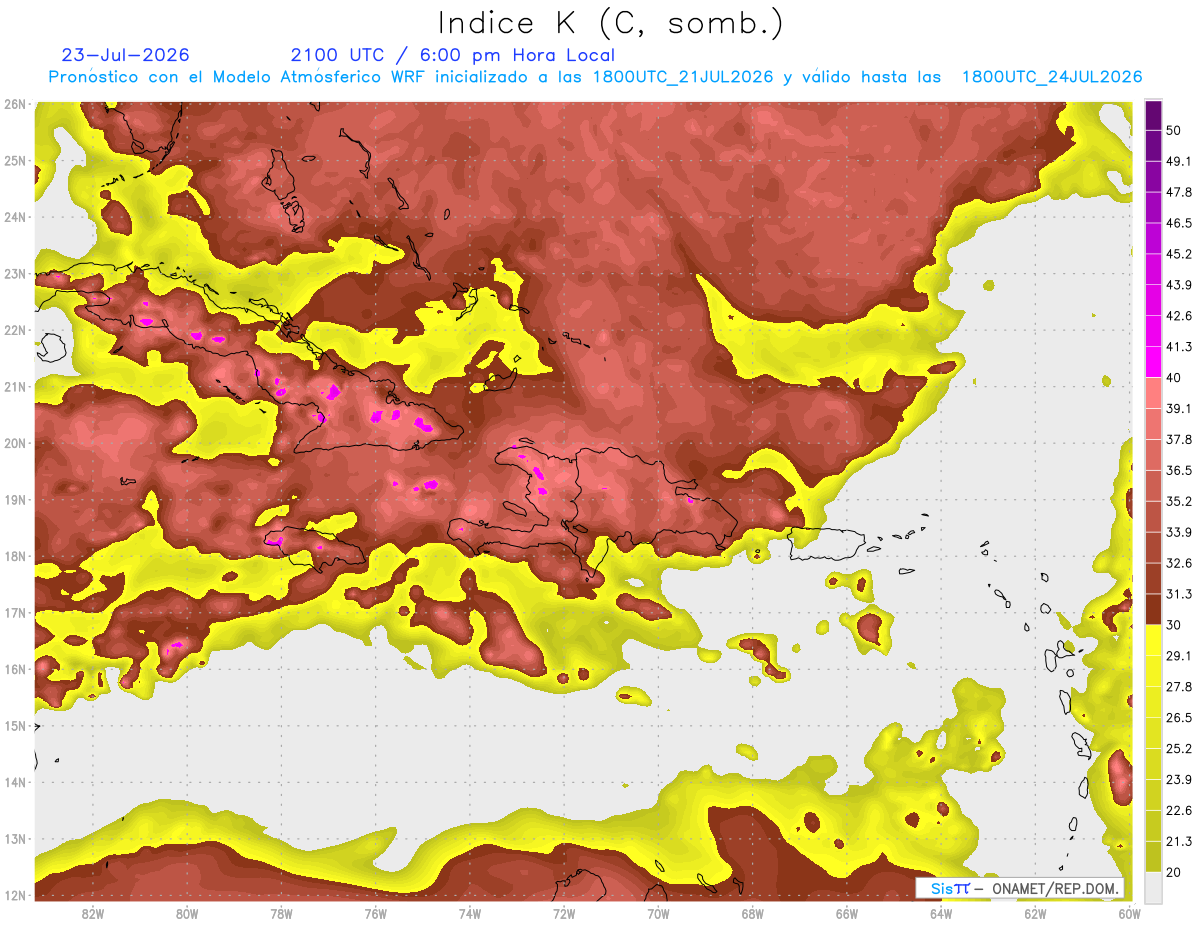
Task: Click the latitude label '26N'
Action: [x=15, y=104]
